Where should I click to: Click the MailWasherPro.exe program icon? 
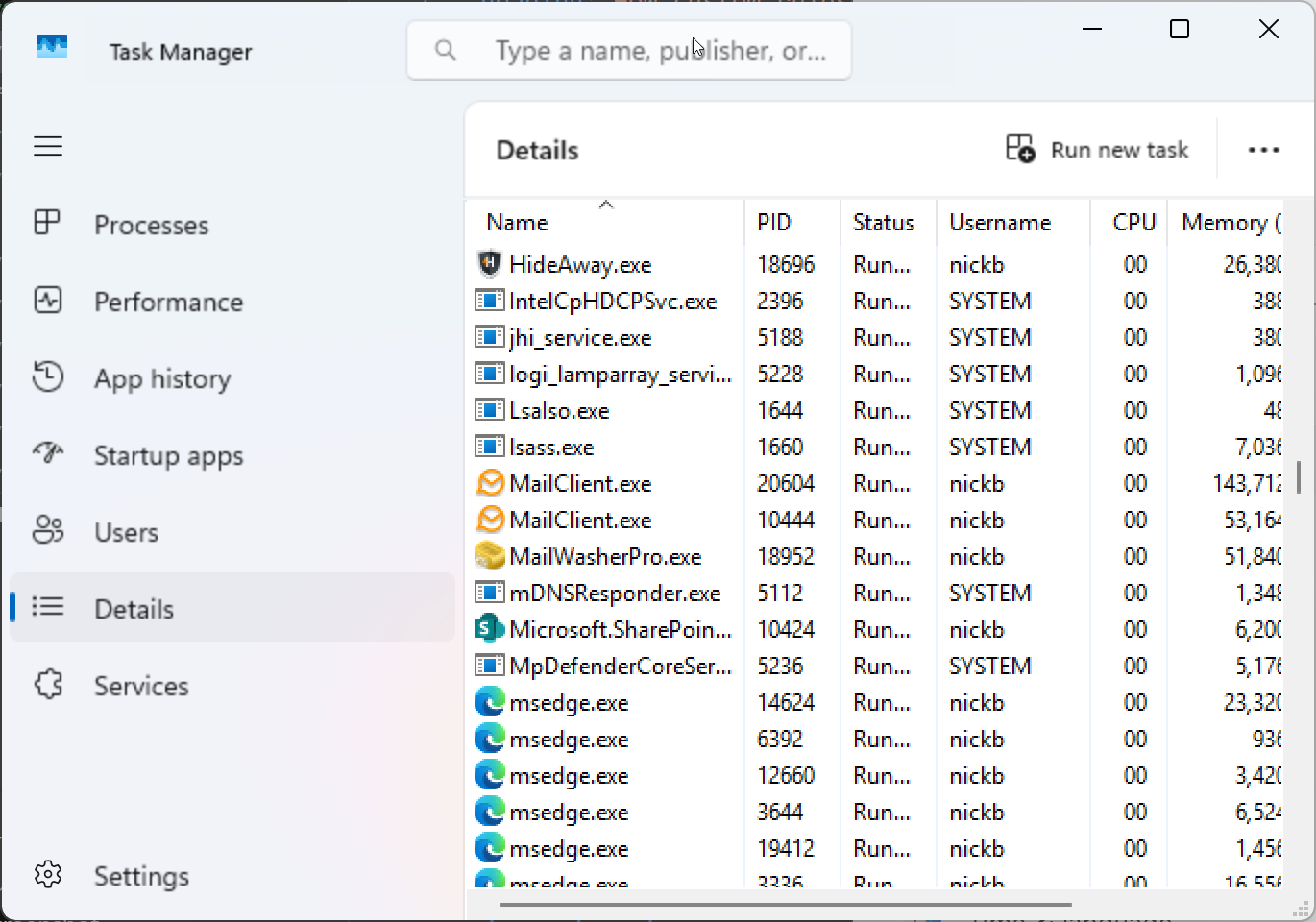pyautogui.click(x=490, y=556)
